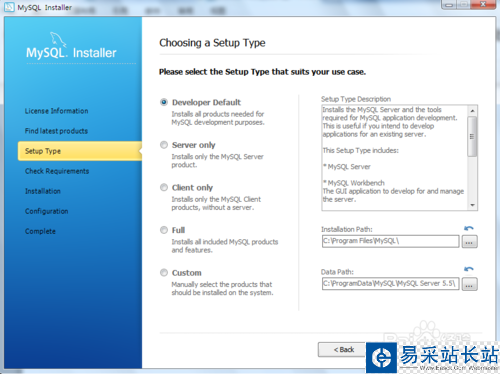The height and width of the screenshot is (374, 500).
Task: Choose the Custom setup type
Action: point(164,273)
